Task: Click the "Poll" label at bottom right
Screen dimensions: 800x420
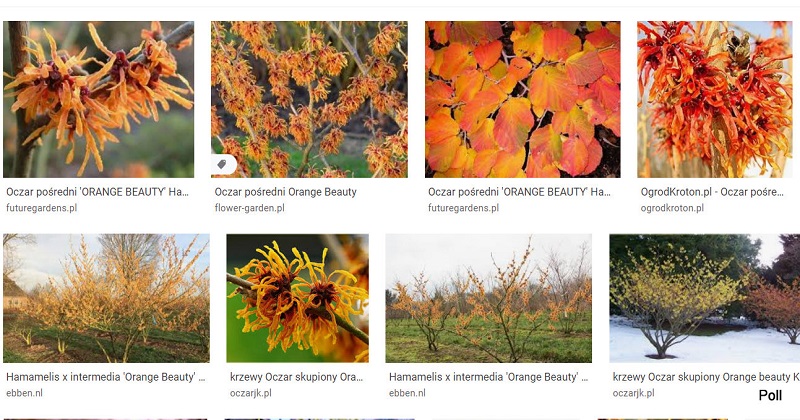Action: 770,395
